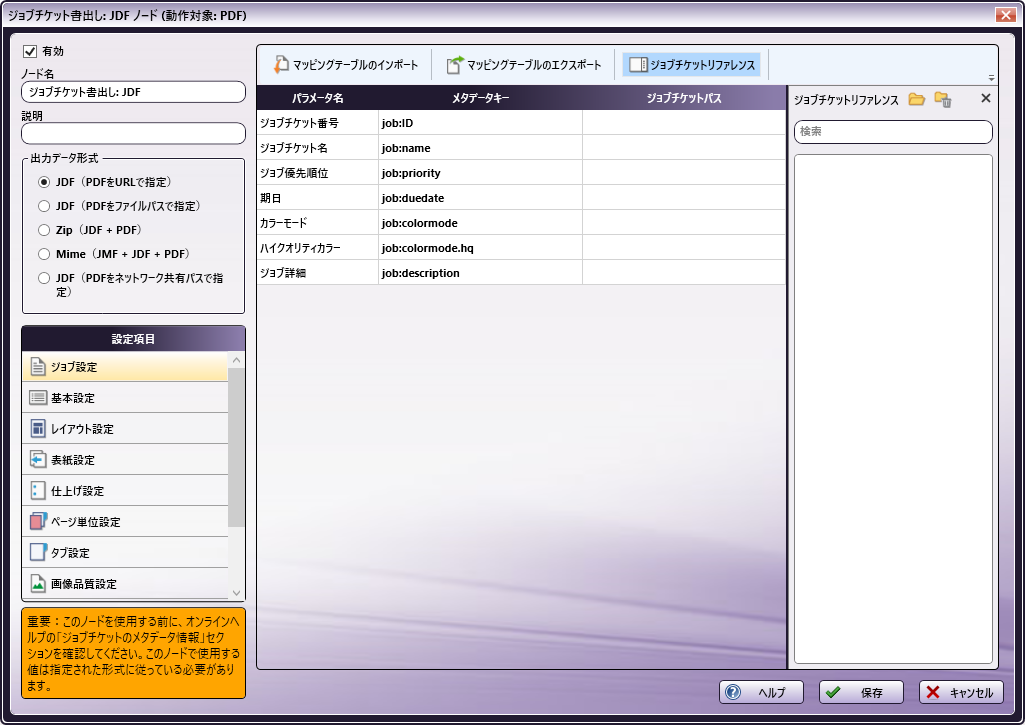Viewport: 1025px width, 725px height.
Task: Open 基本設定 settings item
Action: coord(125,397)
